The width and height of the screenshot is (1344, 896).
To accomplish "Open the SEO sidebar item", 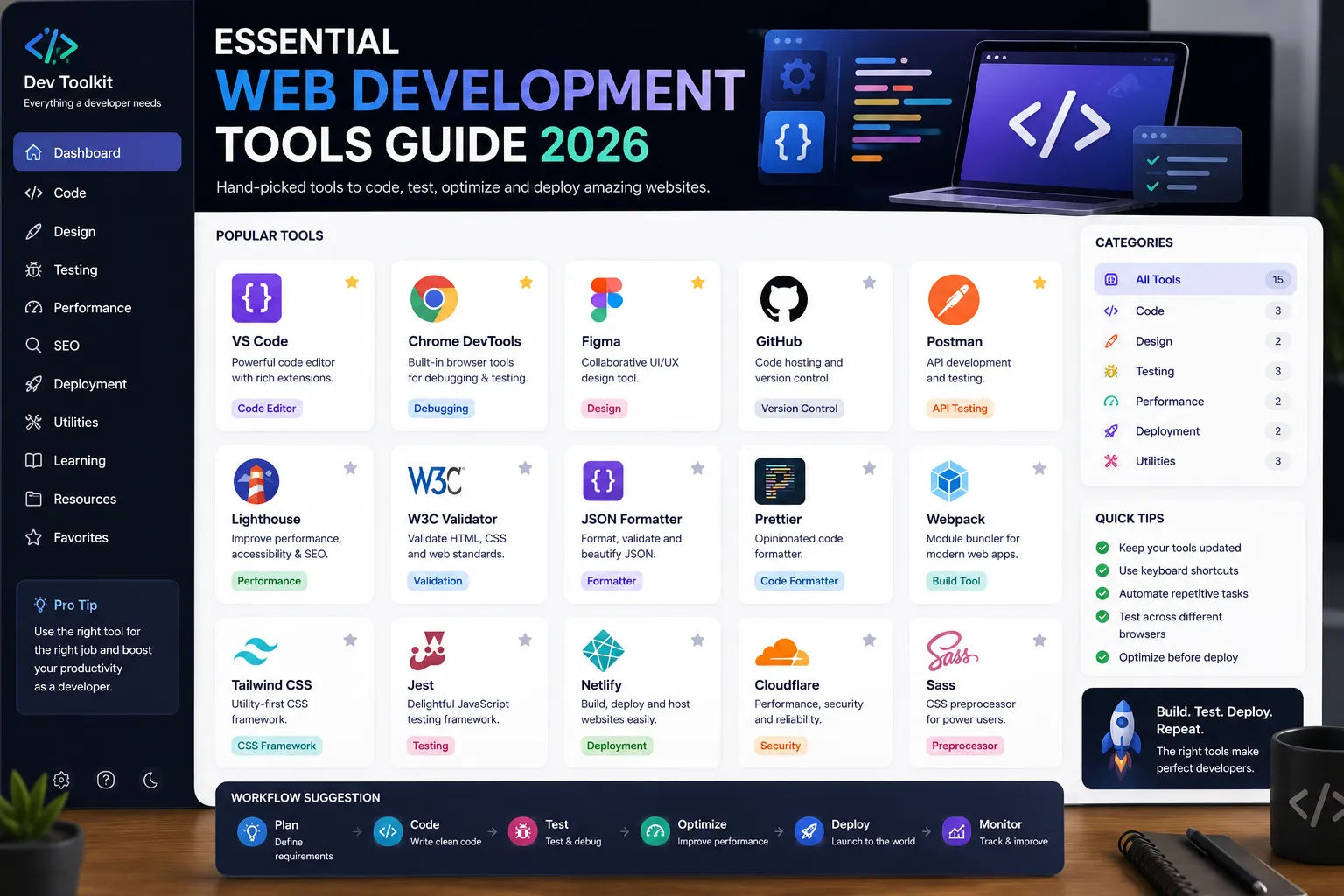I will (97, 346).
